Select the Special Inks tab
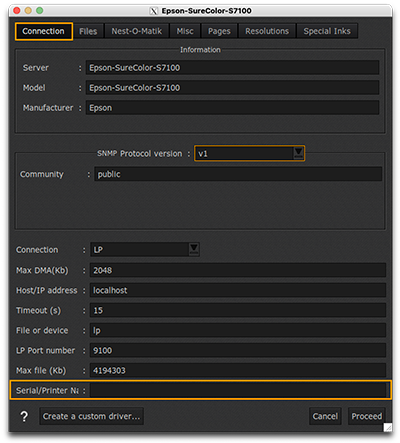 point(327,31)
